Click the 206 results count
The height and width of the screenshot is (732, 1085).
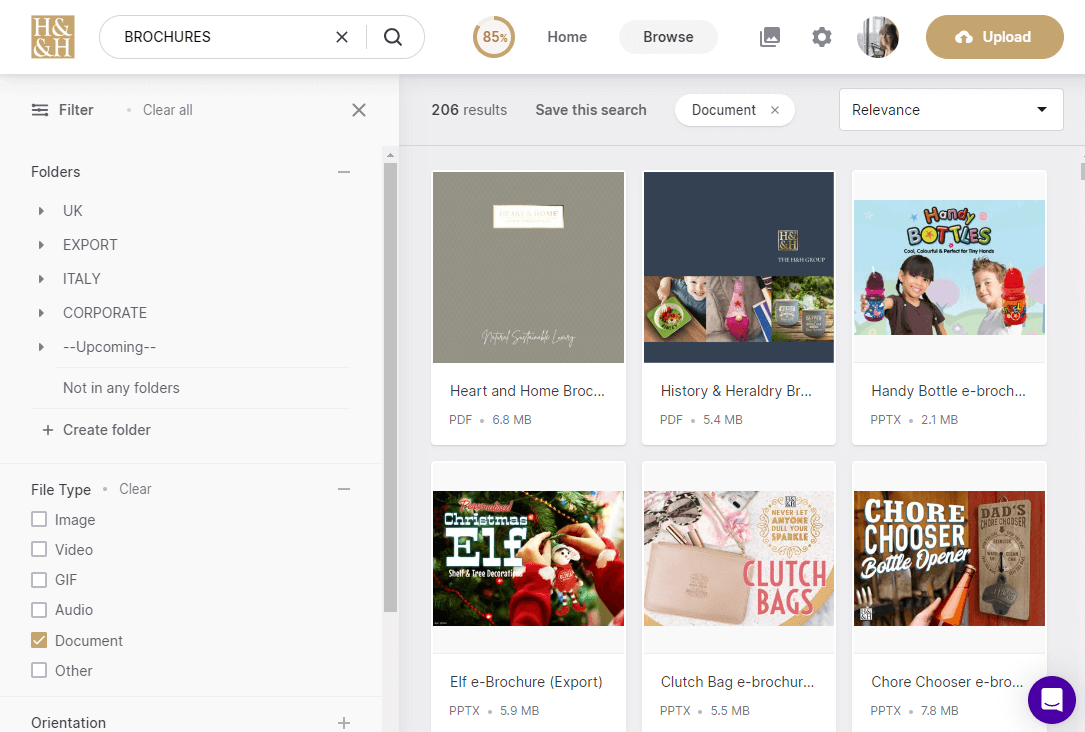coord(469,110)
